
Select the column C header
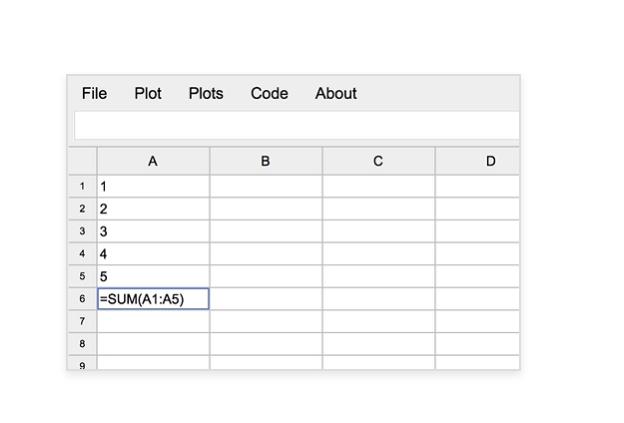pos(378,161)
